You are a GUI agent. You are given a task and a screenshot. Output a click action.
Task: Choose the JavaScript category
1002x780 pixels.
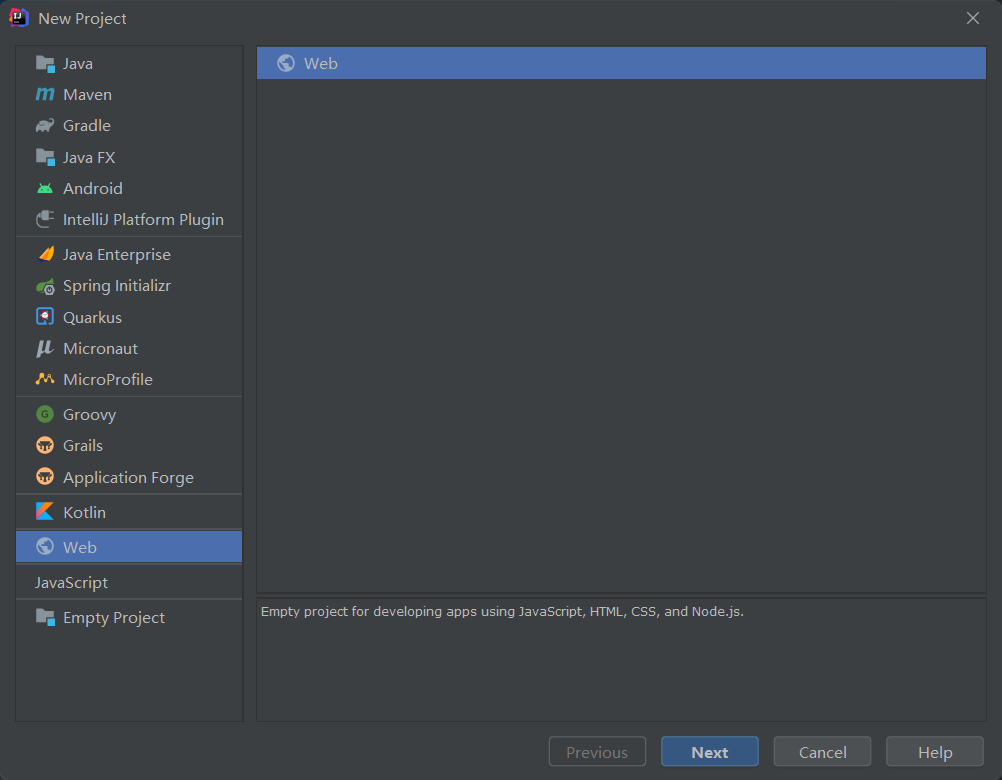(129, 582)
